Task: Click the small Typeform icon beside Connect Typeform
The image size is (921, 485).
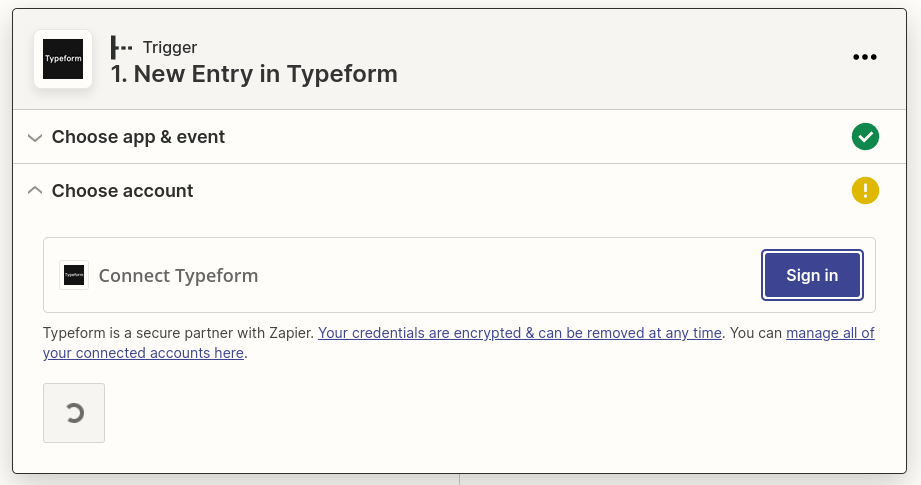Action: tap(74, 275)
